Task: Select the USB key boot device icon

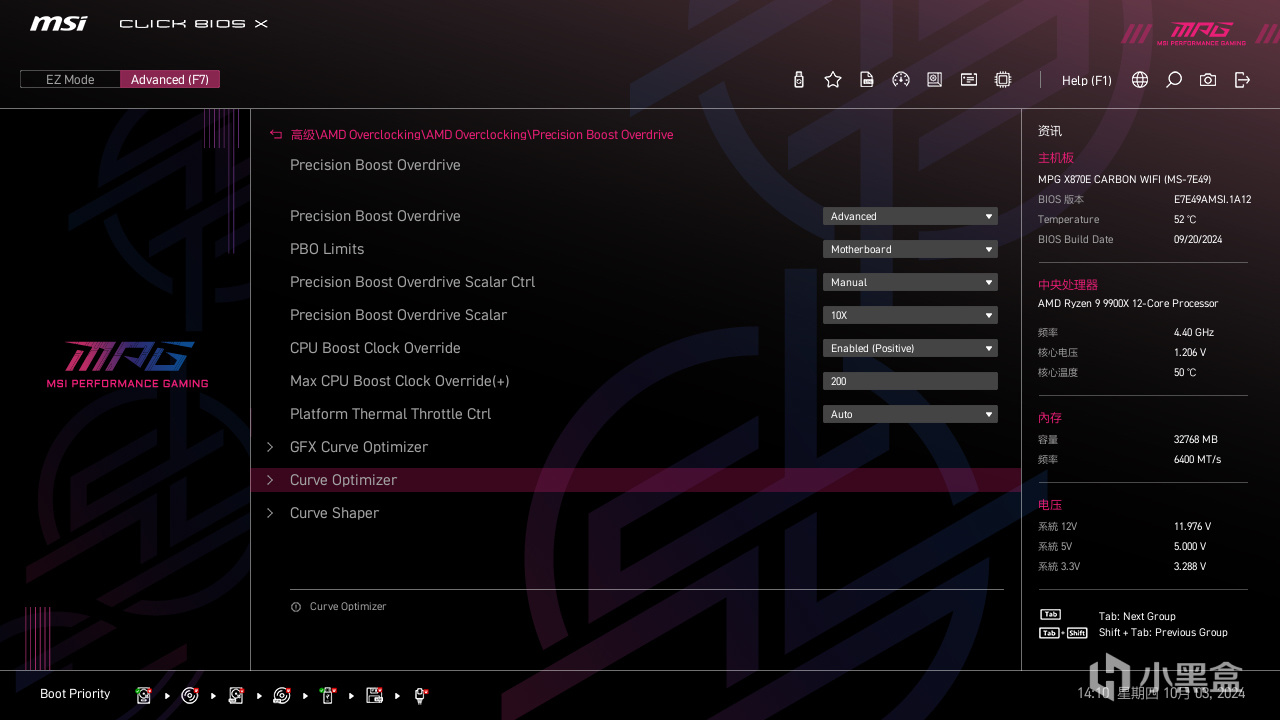Action: pyautogui.click(x=328, y=695)
